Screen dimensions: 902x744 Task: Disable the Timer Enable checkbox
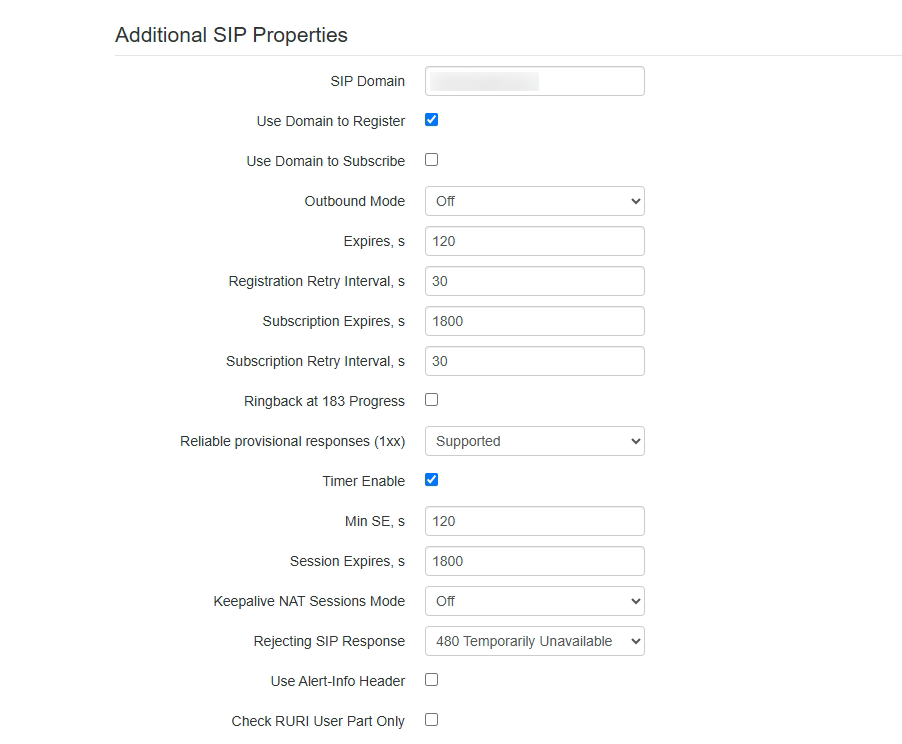[432, 480]
